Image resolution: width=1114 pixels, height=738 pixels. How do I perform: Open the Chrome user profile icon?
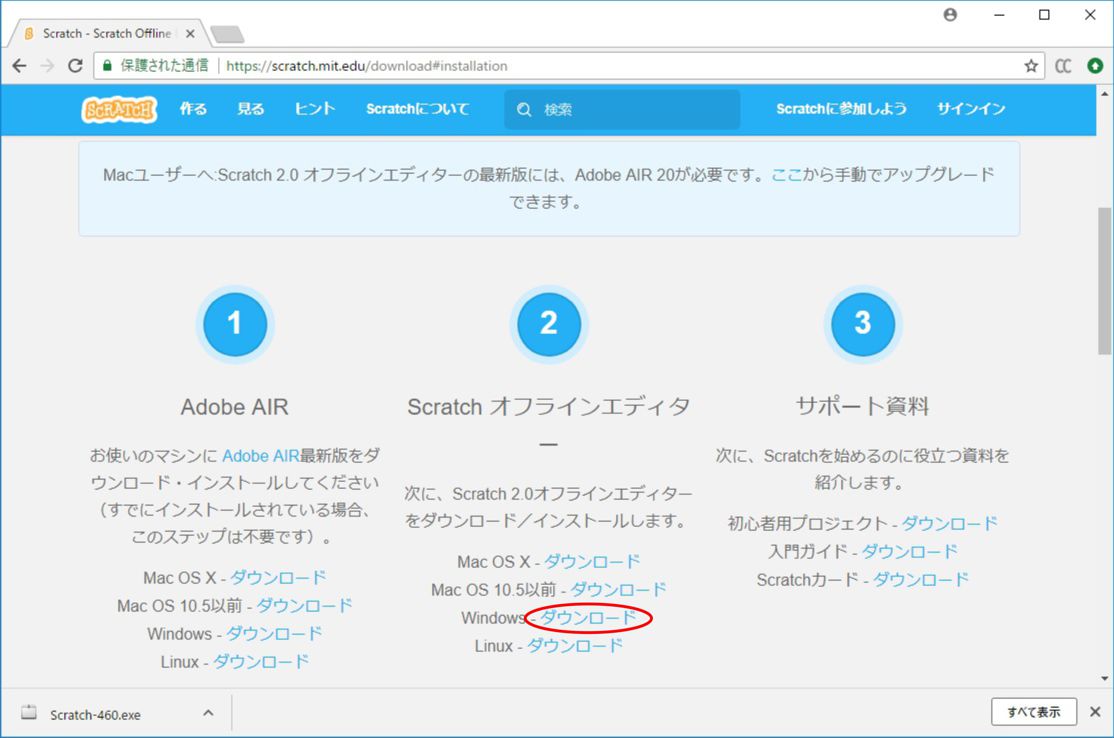950,15
